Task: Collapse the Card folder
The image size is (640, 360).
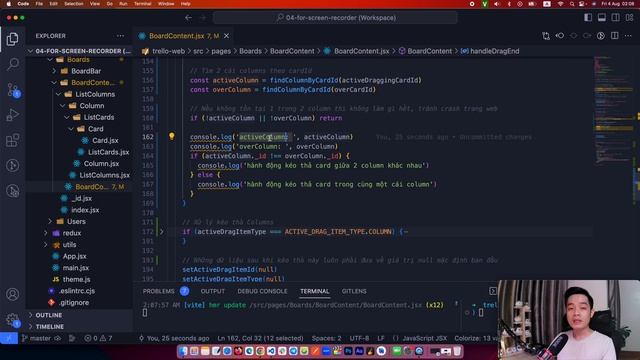Action: [x=71, y=129]
